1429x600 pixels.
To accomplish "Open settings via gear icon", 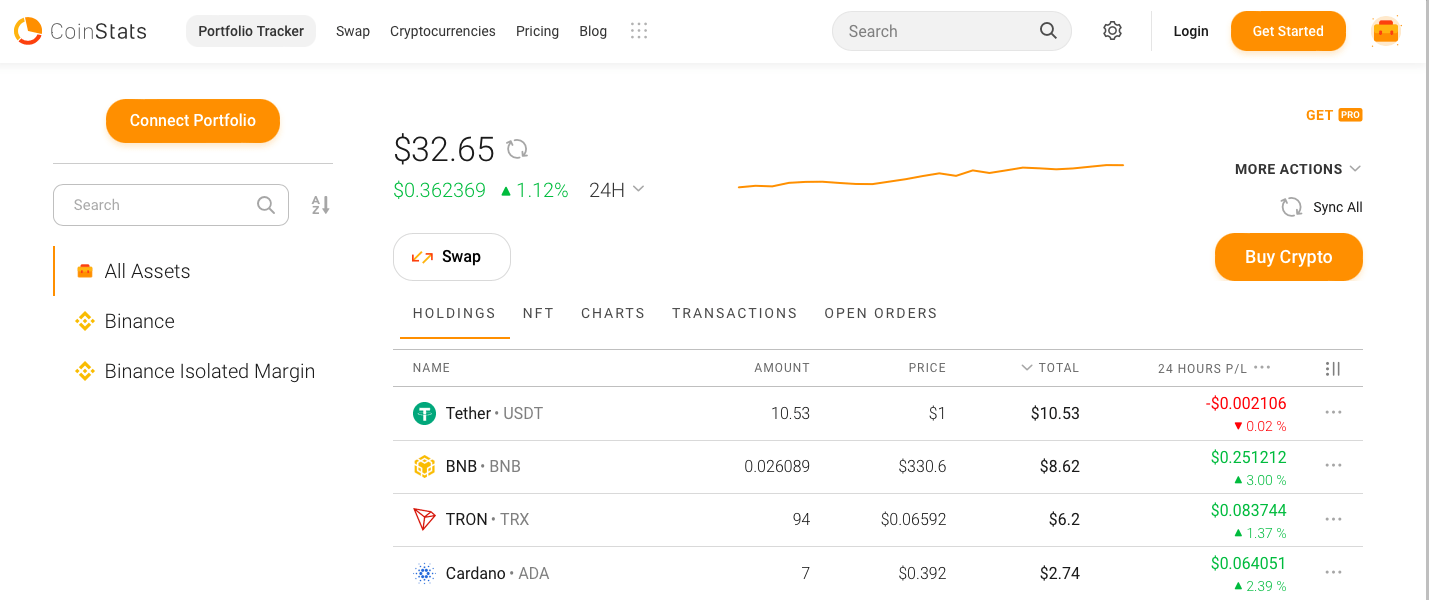I will pyautogui.click(x=1112, y=31).
